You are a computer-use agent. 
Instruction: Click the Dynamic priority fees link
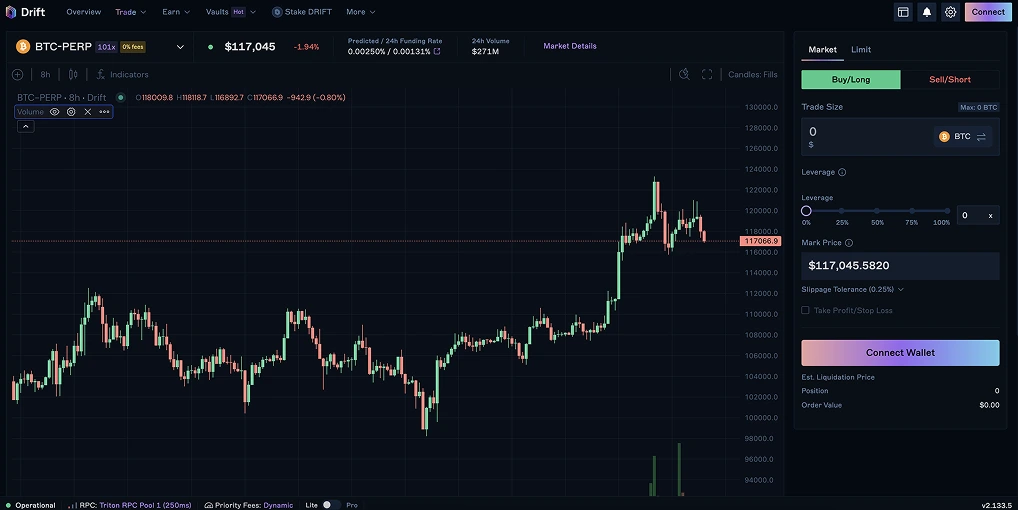click(x=278, y=505)
